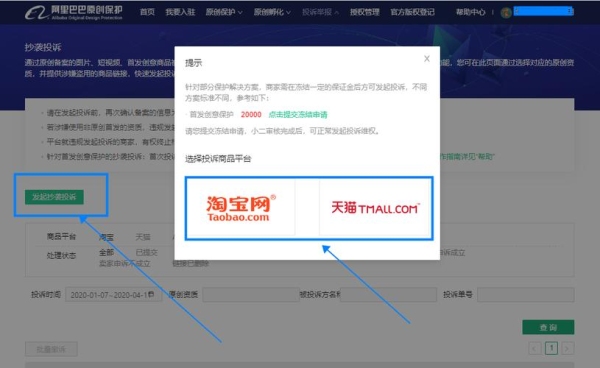600x368 pixels.
Task: Focus the 原创资质 input field
Action: pyautogui.click(x=251, y=295)
